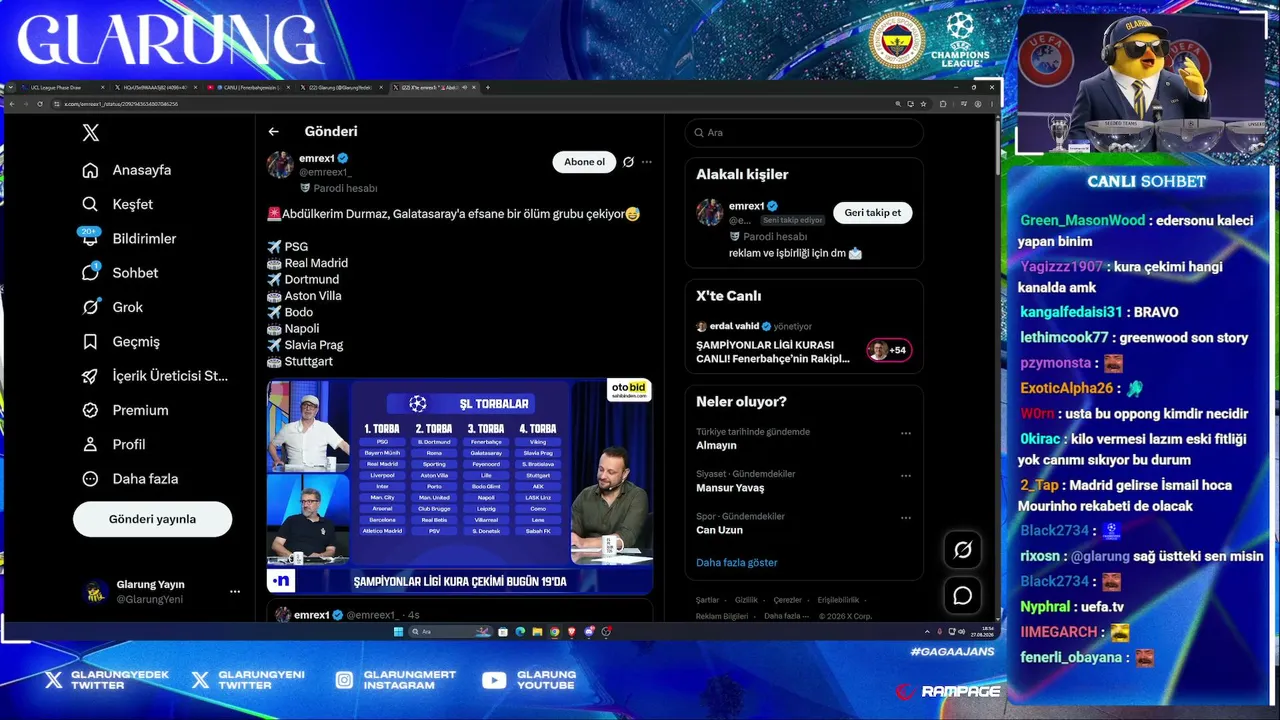Screen dimensions: 1280x720
Task: Click the Grok icon beside Abone ol
Action: [x=628, y=162]
